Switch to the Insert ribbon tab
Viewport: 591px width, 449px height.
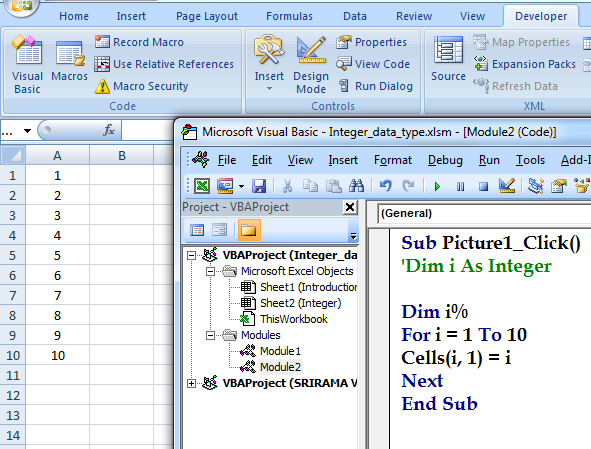[x=131, y=16]
